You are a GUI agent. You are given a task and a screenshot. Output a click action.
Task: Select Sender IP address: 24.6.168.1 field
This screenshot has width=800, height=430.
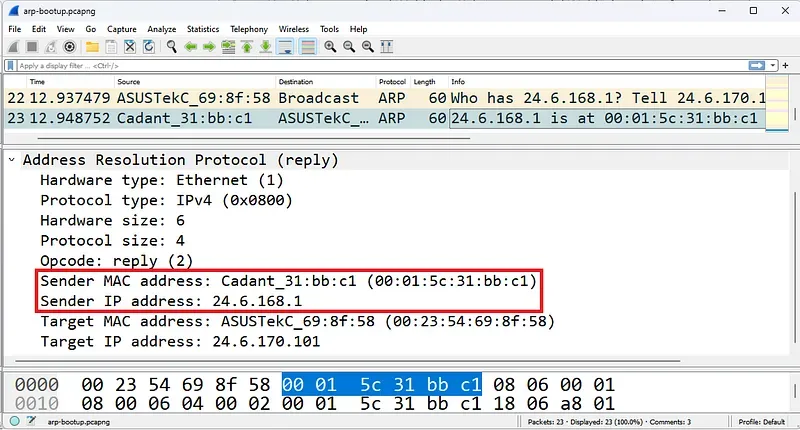tap(171, 301)
